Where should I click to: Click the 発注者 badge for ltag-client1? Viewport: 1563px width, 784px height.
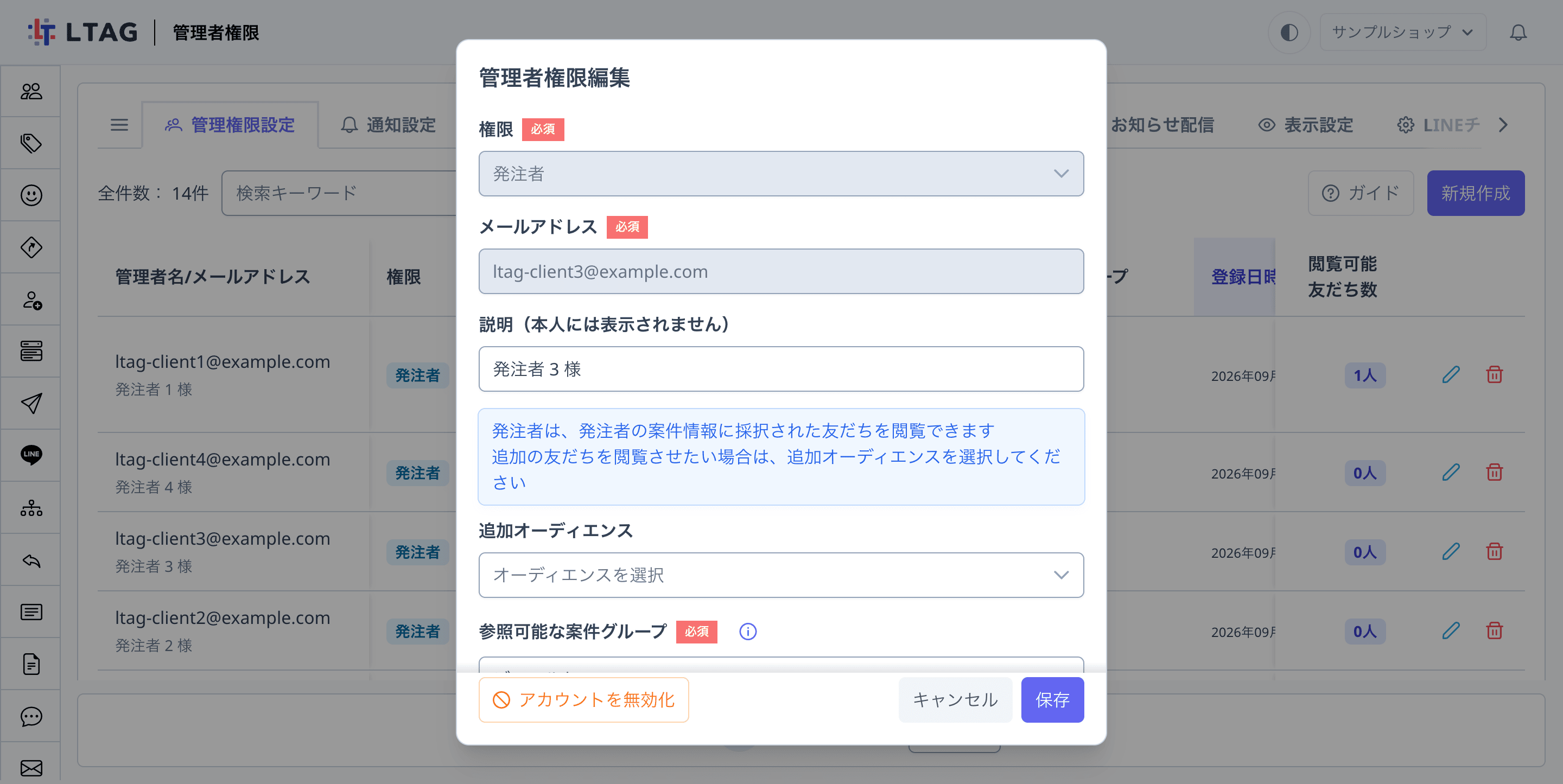[x=417, y=375]
